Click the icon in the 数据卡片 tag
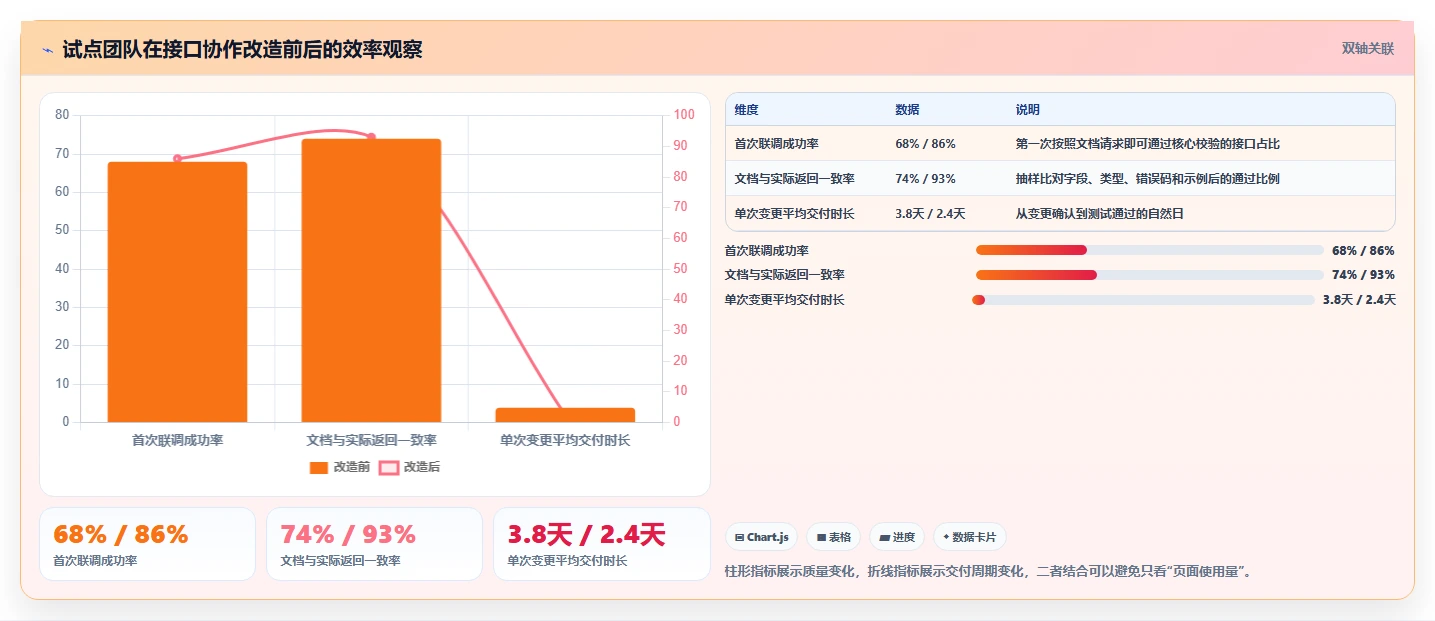 [x=946, y=537]
